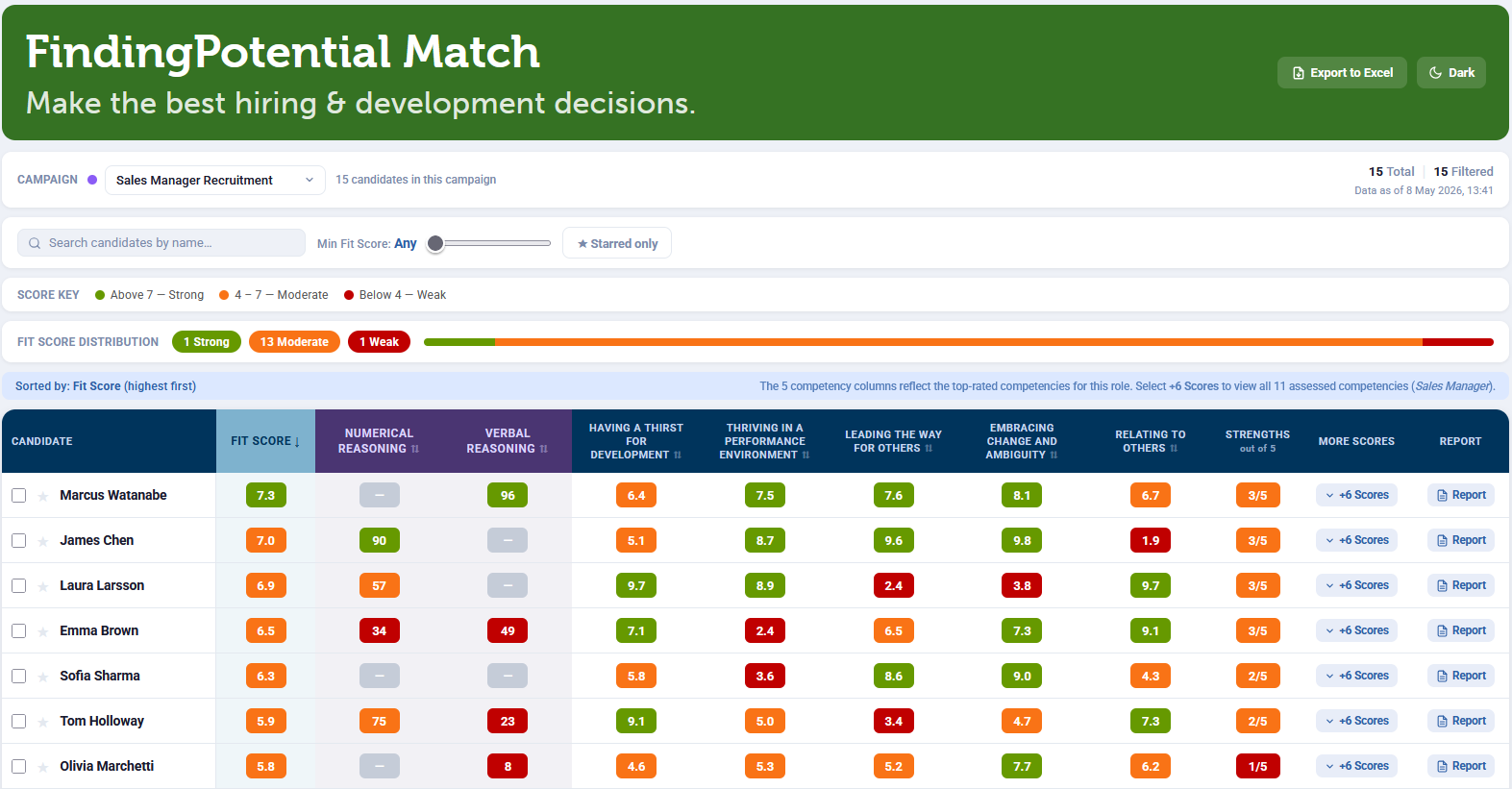1512x789 pixels.
Task: Open Laura Larsson's Report
Action: pyautogui.click(x=1461, y=585)
